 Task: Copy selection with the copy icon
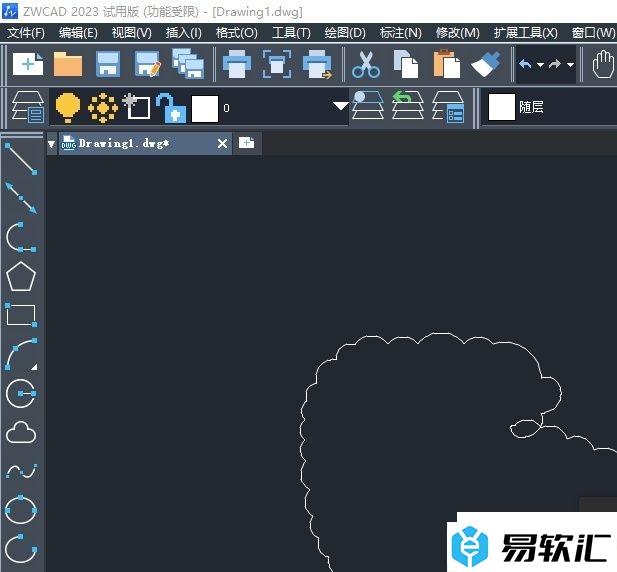coord(406,64)
